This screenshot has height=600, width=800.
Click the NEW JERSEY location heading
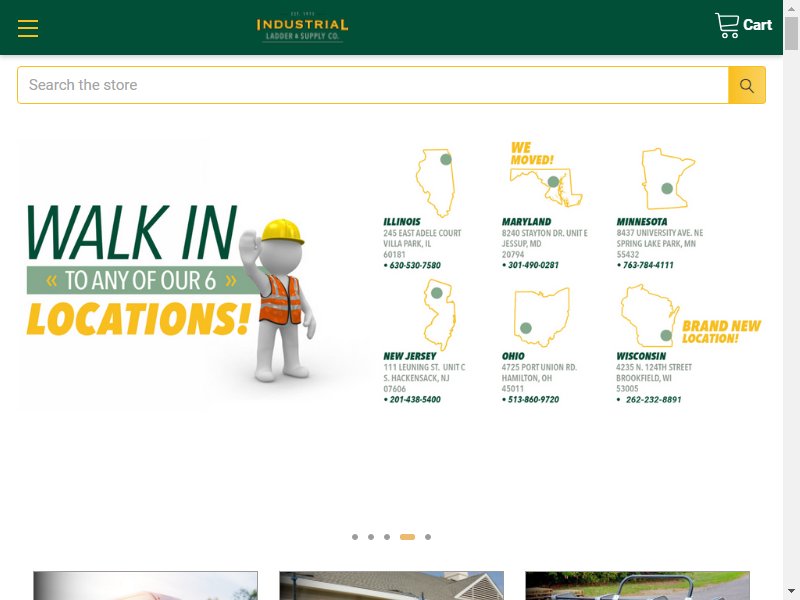[410, 356]
